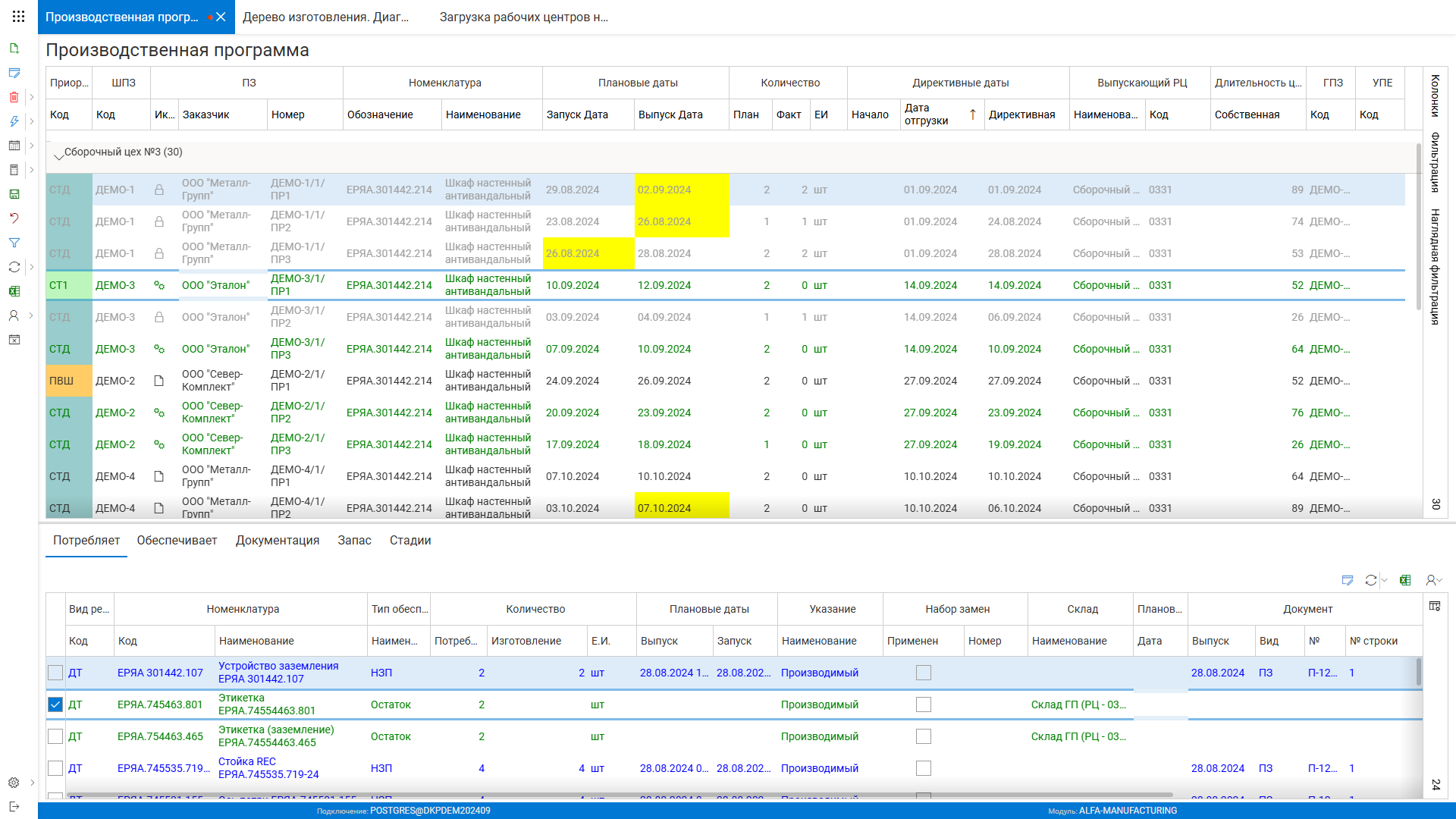
Task: Open column settings icon of lower table
Action: point(1434,606)
